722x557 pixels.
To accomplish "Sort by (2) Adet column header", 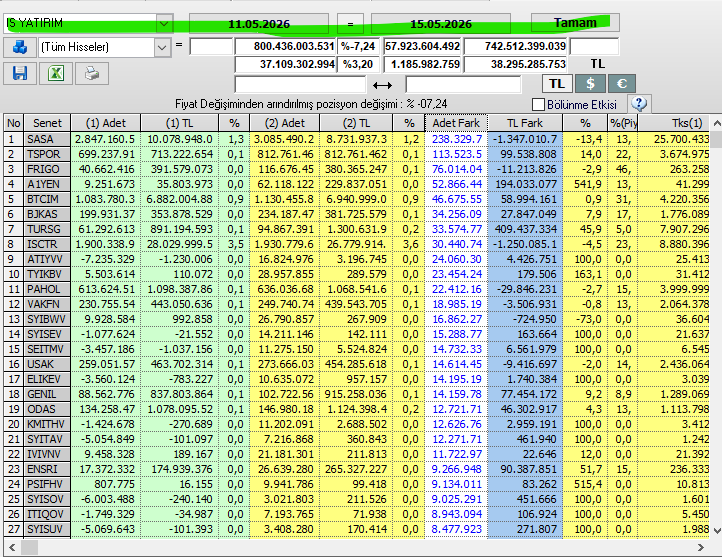I will [x=284, y=123].
